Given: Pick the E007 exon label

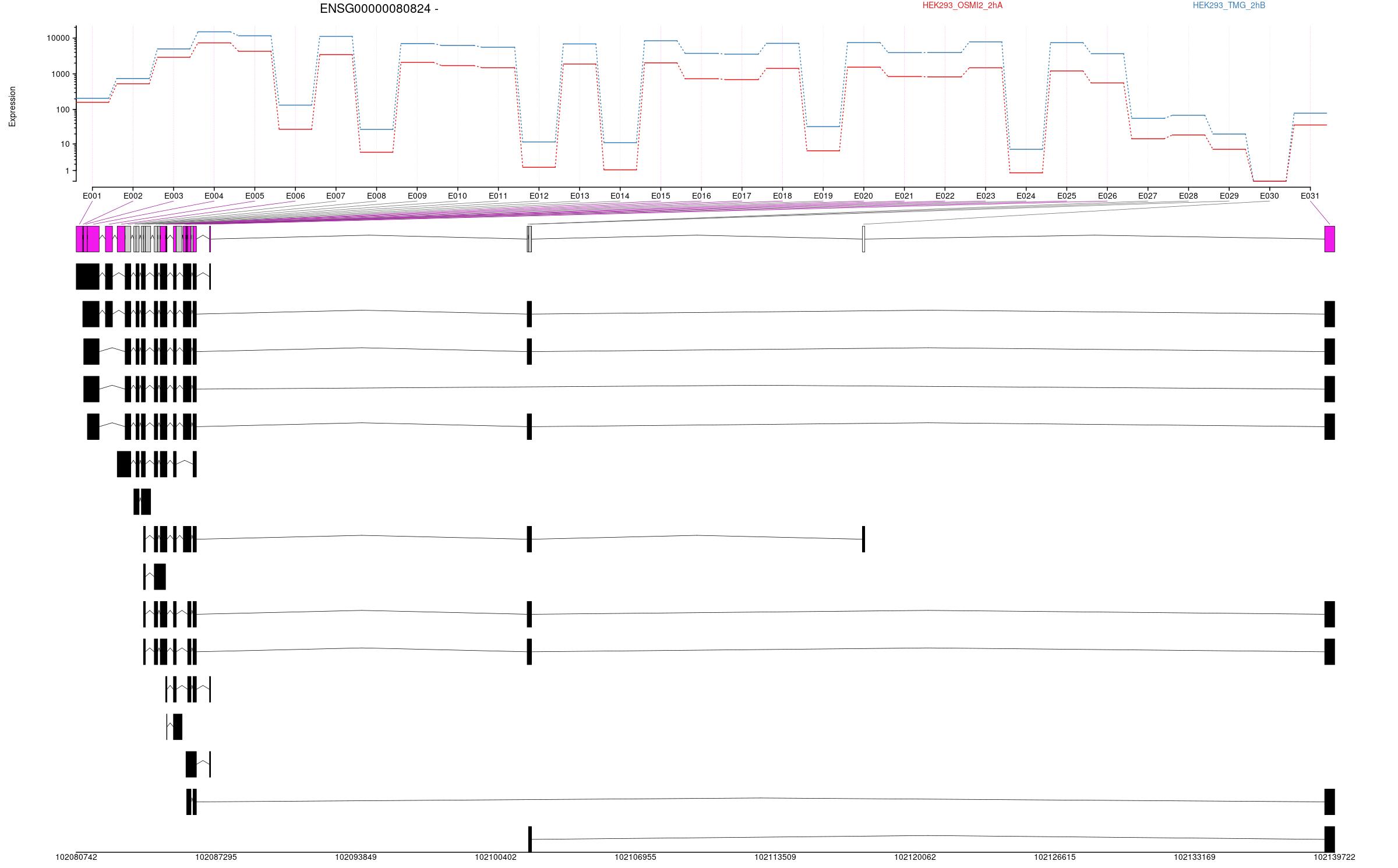Looking at the screenshot, I should pos(336,196).
